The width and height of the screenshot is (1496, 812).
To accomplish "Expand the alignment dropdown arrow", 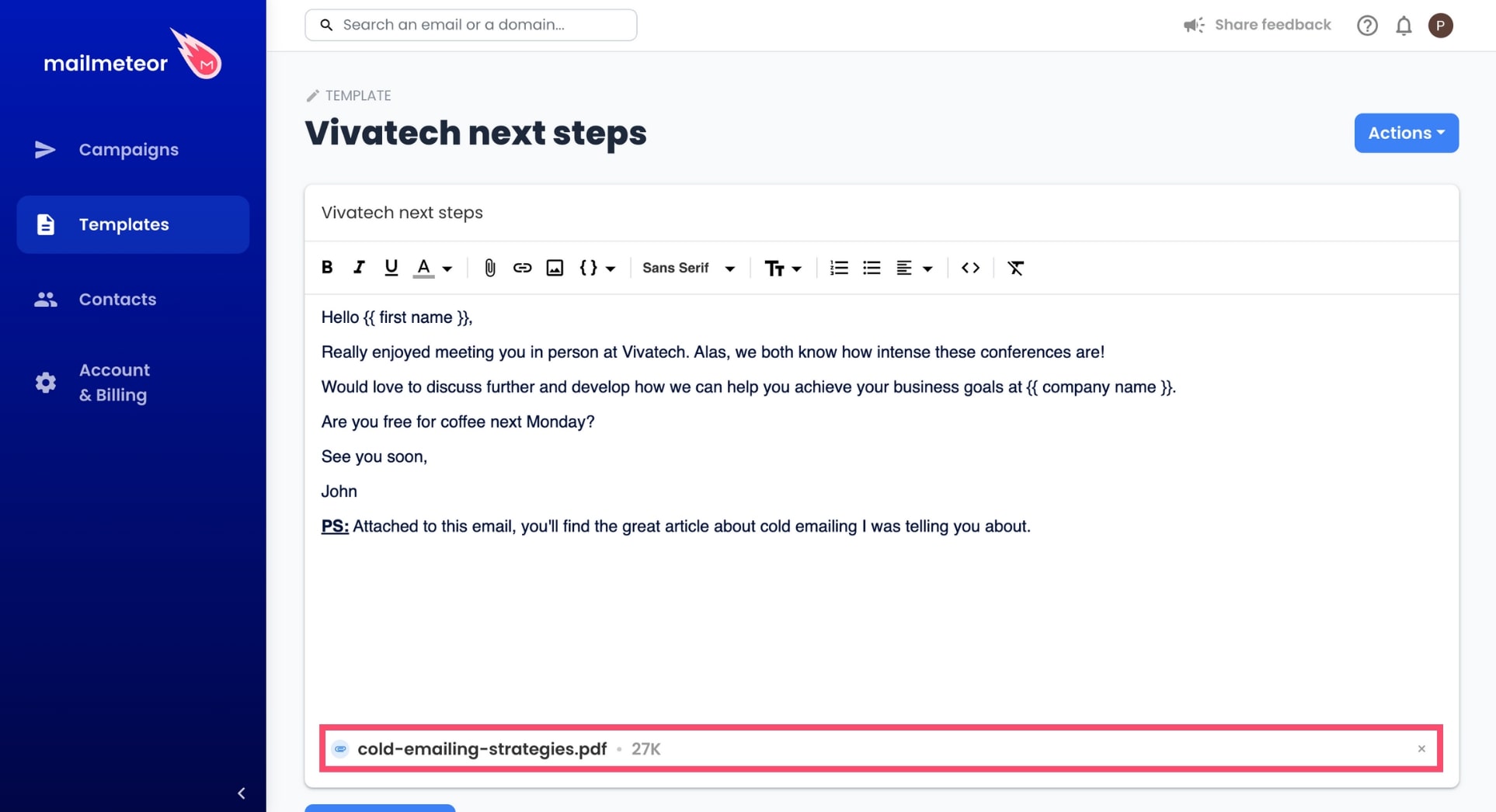I will [x=927, y=269].
